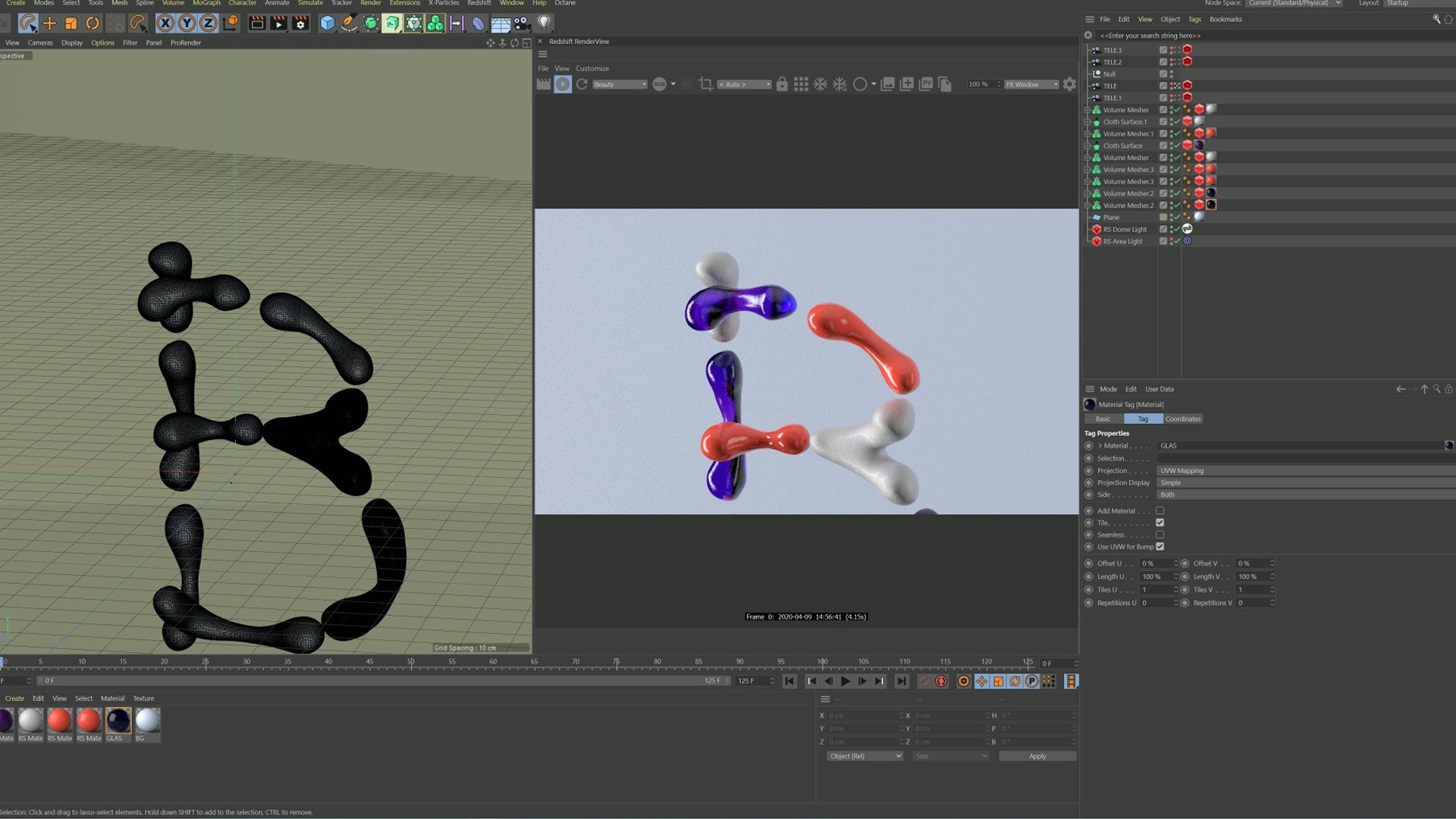Open the User Data menu

1159,389
